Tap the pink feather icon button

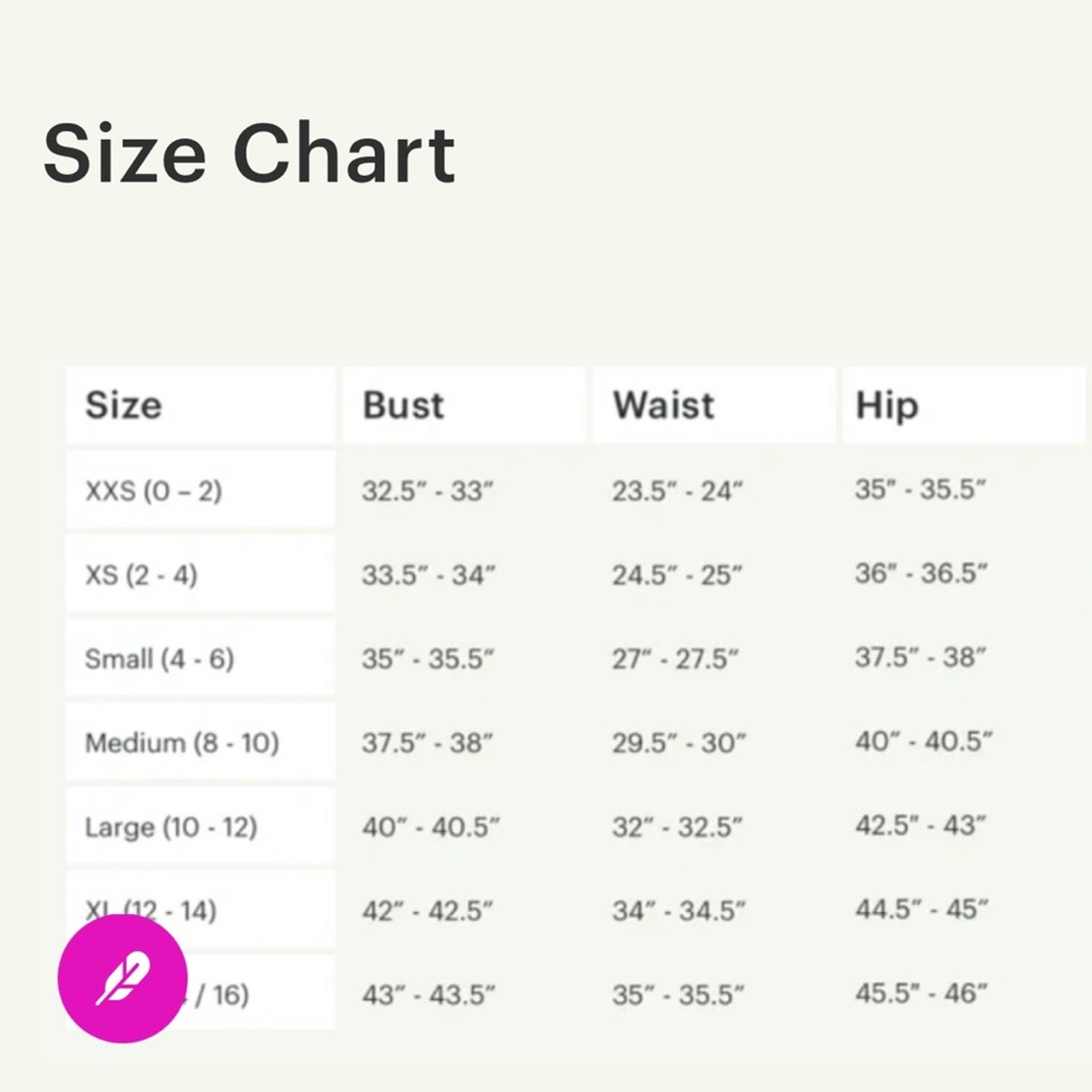coord(122,978)
